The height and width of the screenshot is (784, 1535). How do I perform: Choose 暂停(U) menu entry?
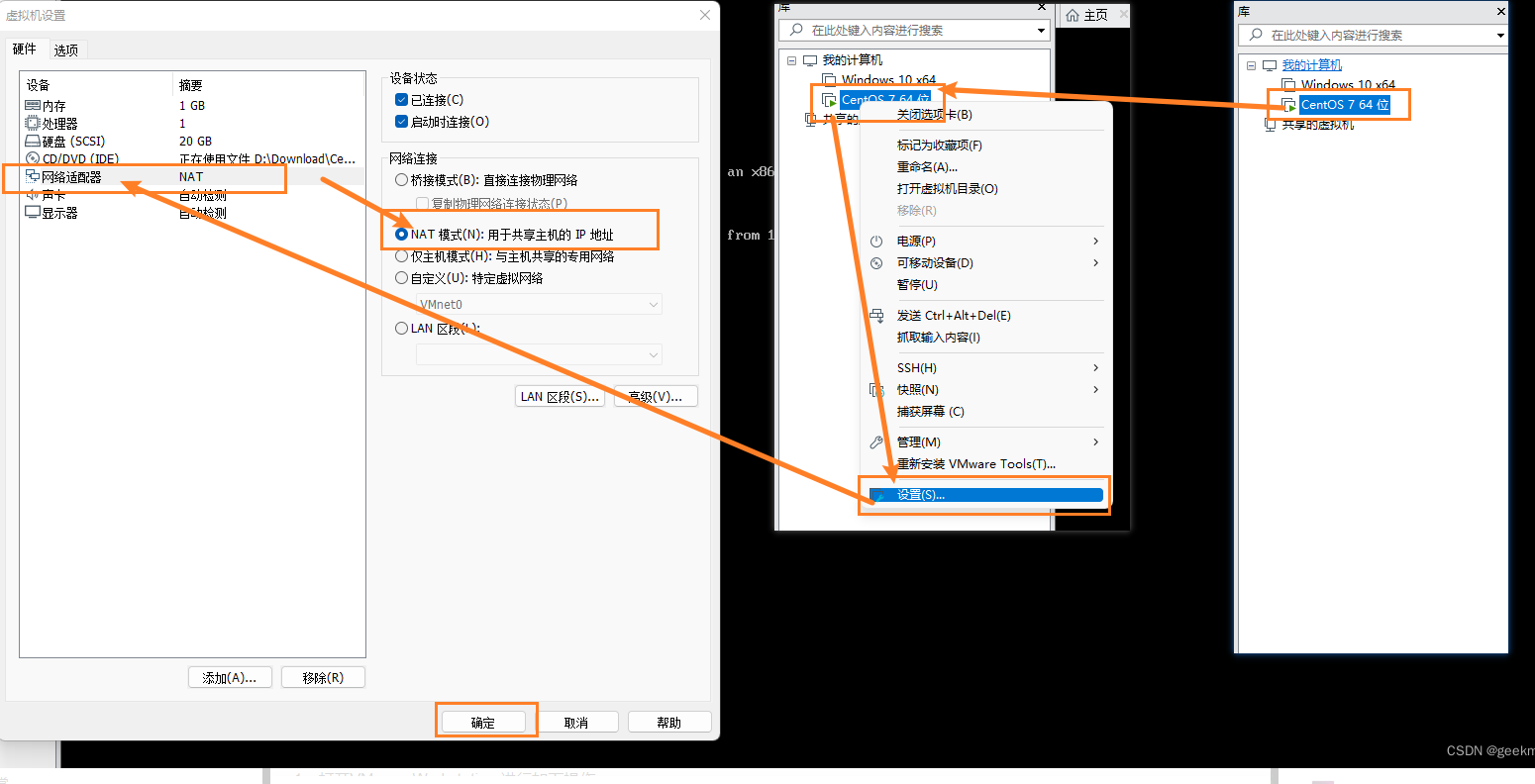[x=917, y=285]
